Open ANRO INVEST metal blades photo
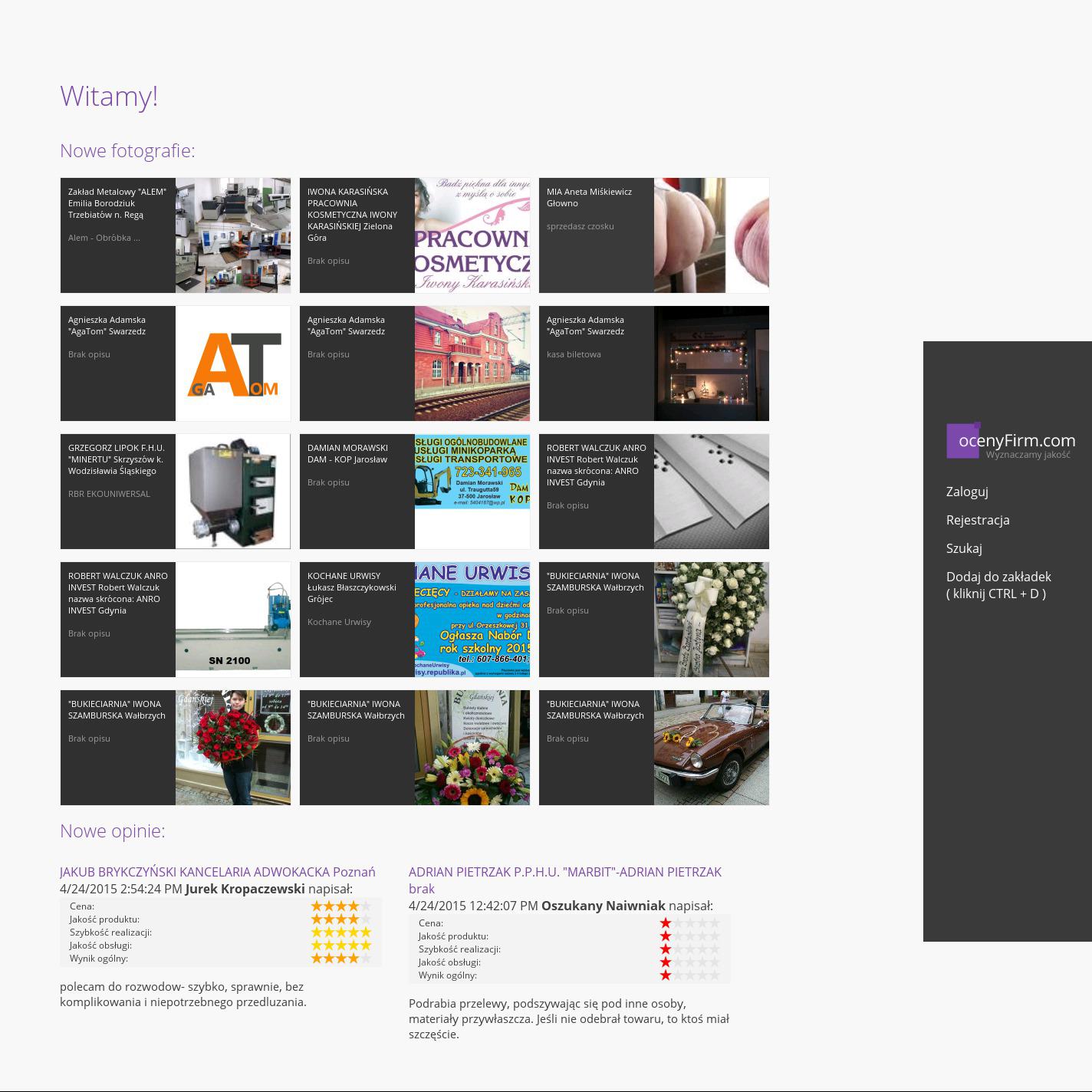This screenshot has width=1092, height=1092. click(x=712, y=492)
